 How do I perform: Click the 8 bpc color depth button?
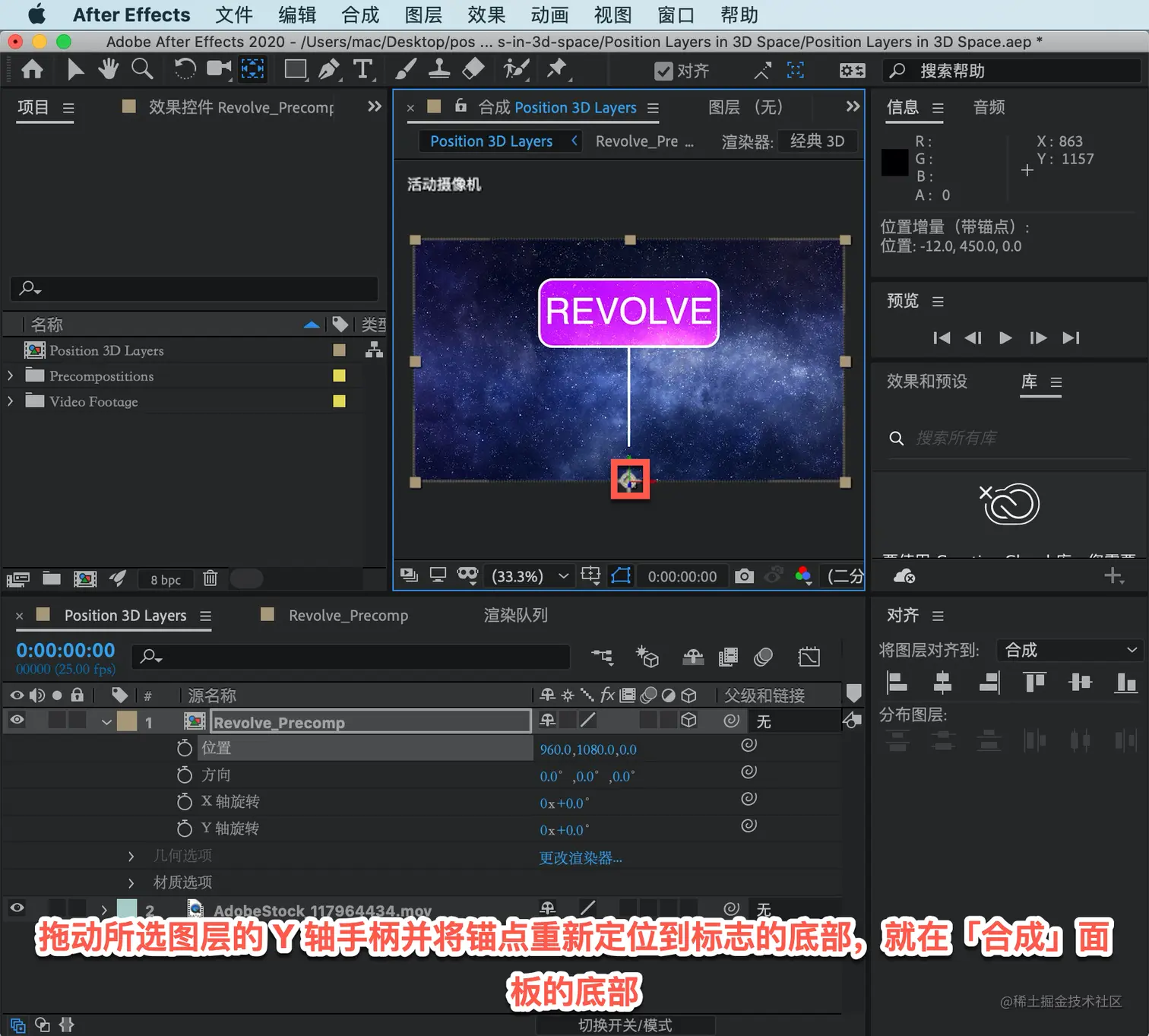click(166, 579)
